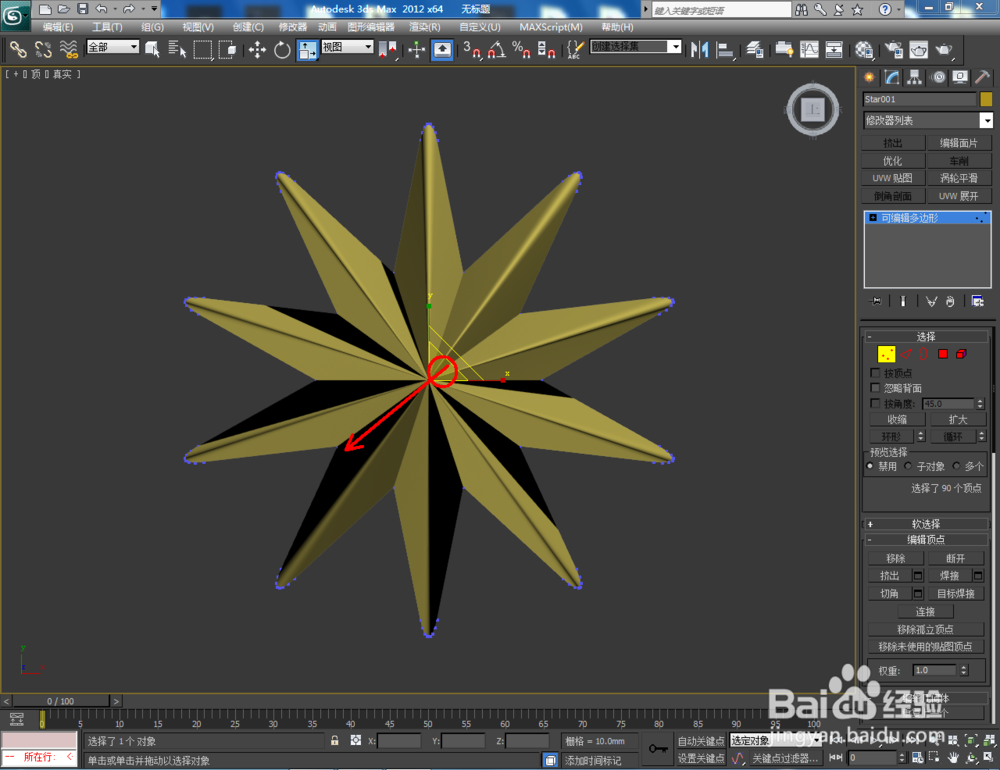This screenshot has width=1000, height=770.
Task: Activate the Rotate tool
Action: point(282,50)
